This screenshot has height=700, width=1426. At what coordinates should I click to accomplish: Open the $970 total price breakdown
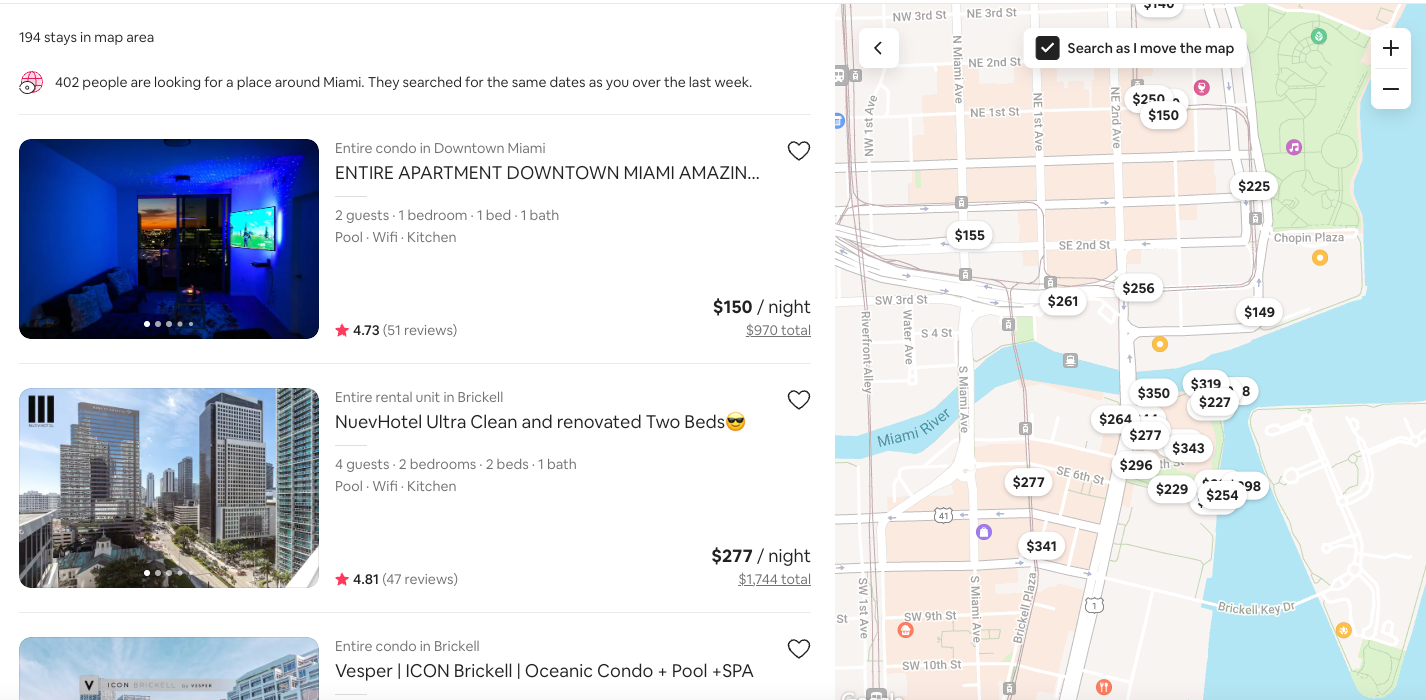778,330
